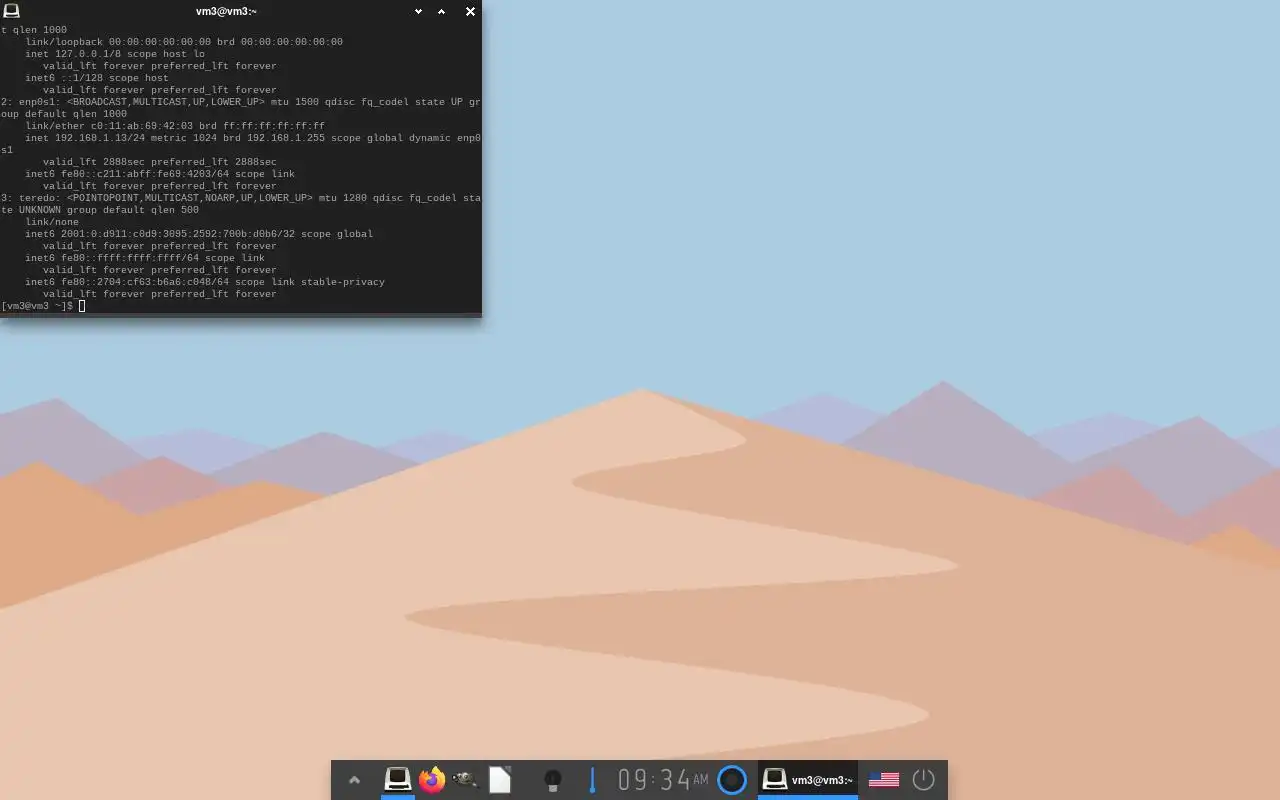Adjust the blue vertical volume slider
Screen dimensions: 1280x800
point(592,780)
